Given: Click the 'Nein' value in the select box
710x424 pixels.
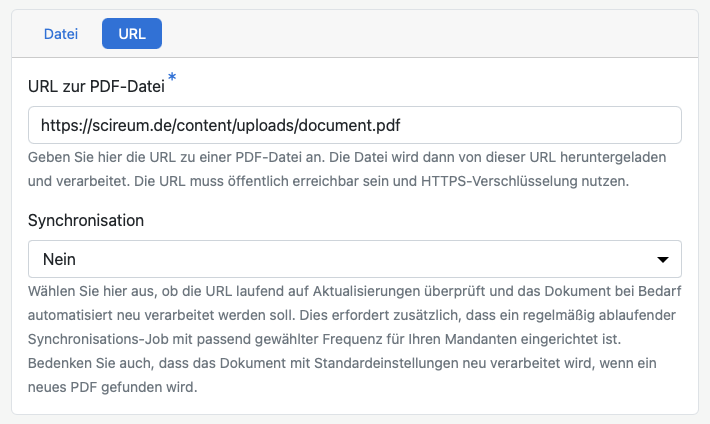Looking at the screenshot, I should point(59,259).
